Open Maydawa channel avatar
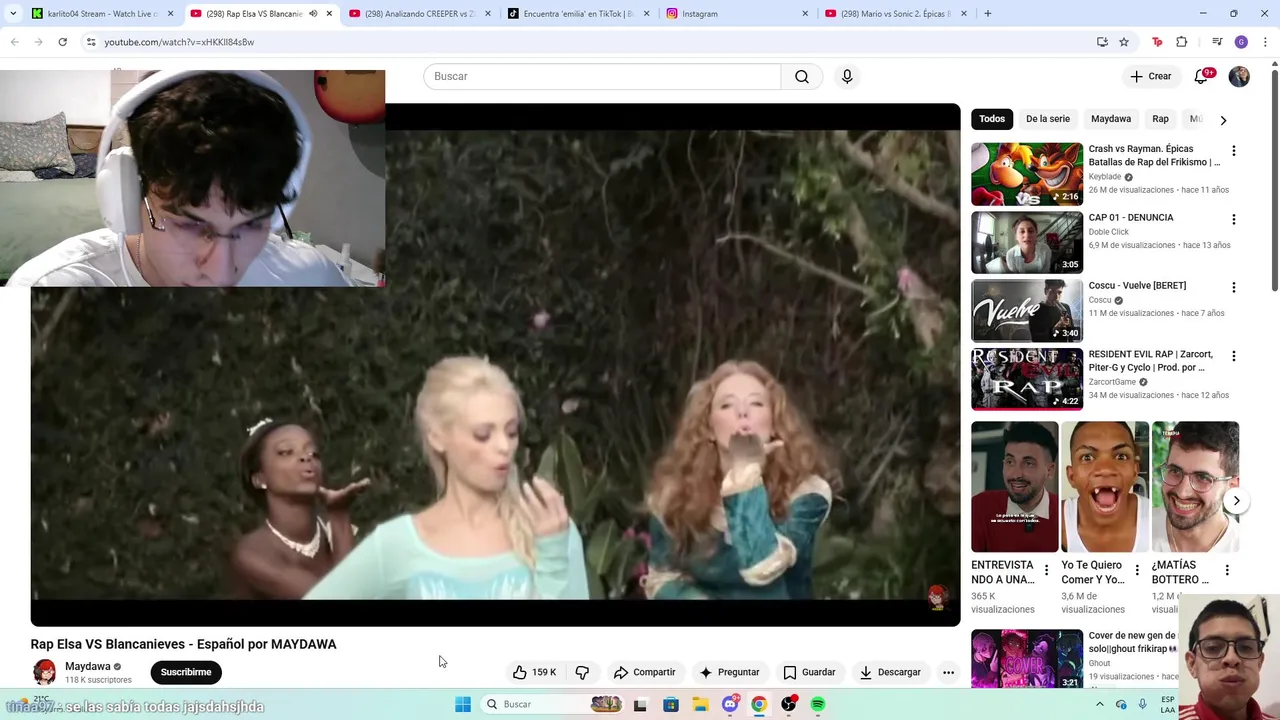Image resolution: width=1280 pixels, height=720 pixels. (44, 672)
